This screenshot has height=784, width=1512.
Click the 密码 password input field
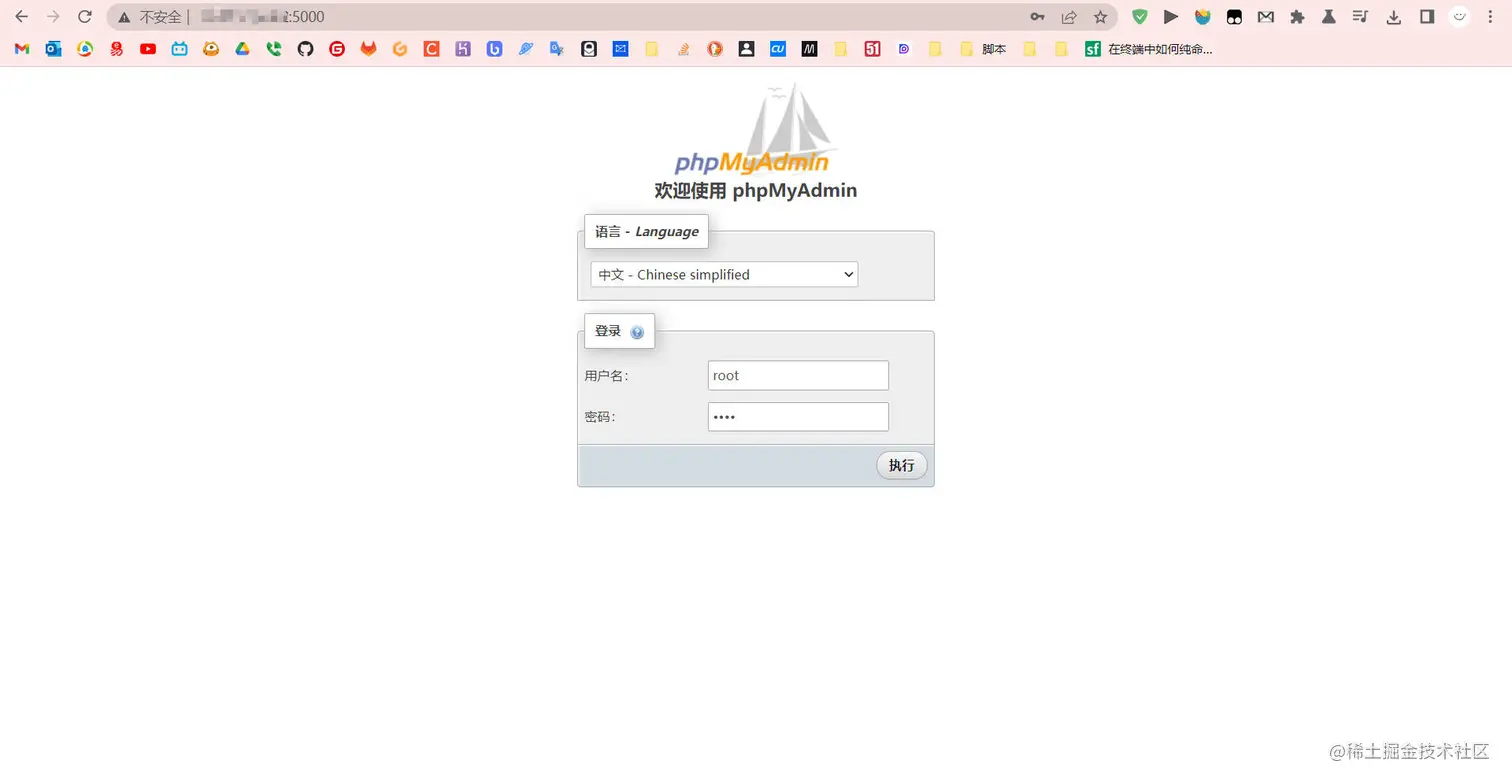click(798, 416)
